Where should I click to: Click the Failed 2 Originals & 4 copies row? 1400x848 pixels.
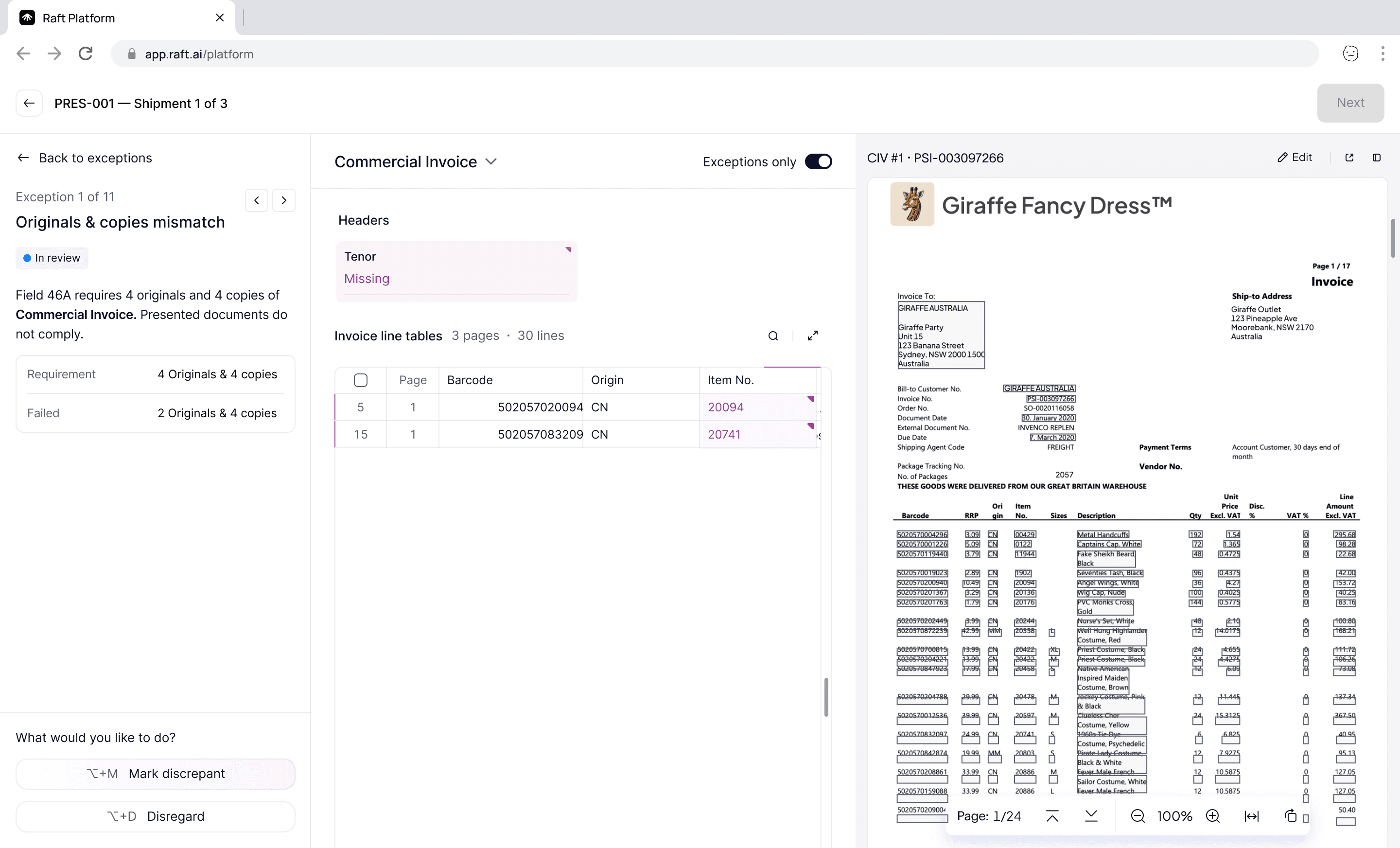[x=155, y=413]
